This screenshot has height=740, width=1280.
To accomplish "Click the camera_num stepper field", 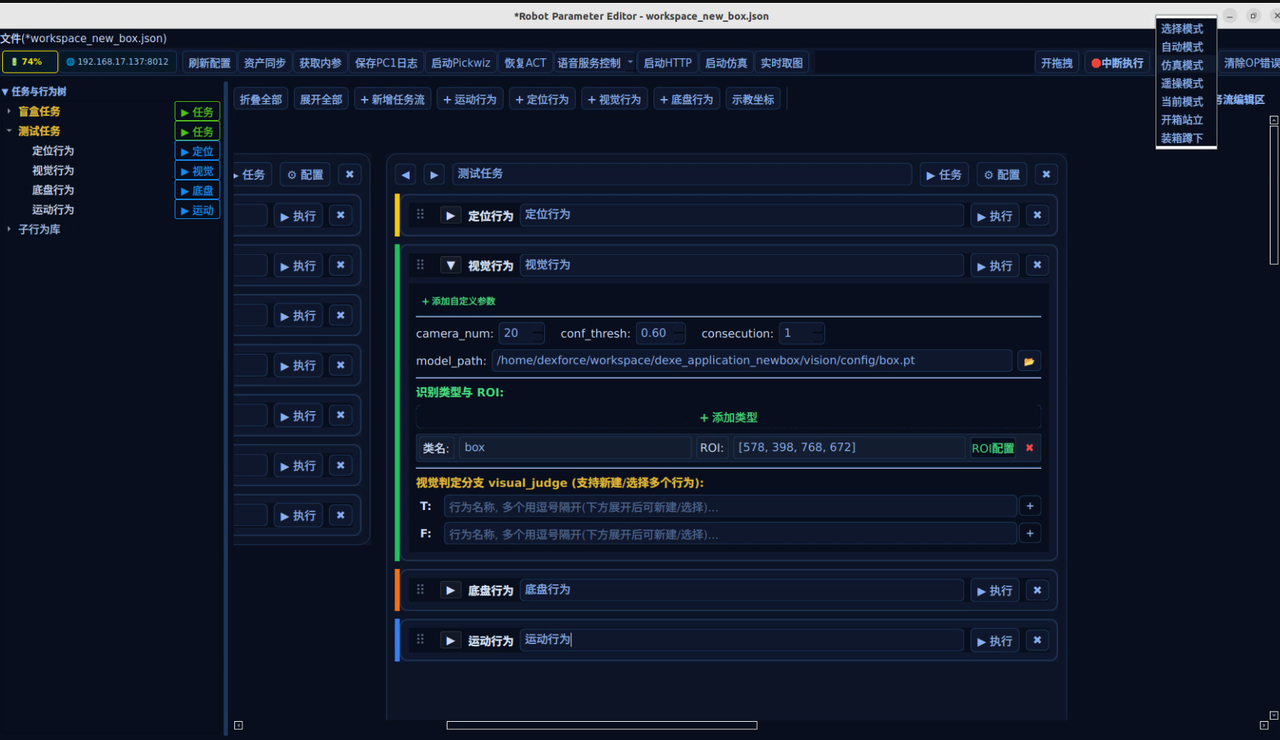I will point(523,333).
